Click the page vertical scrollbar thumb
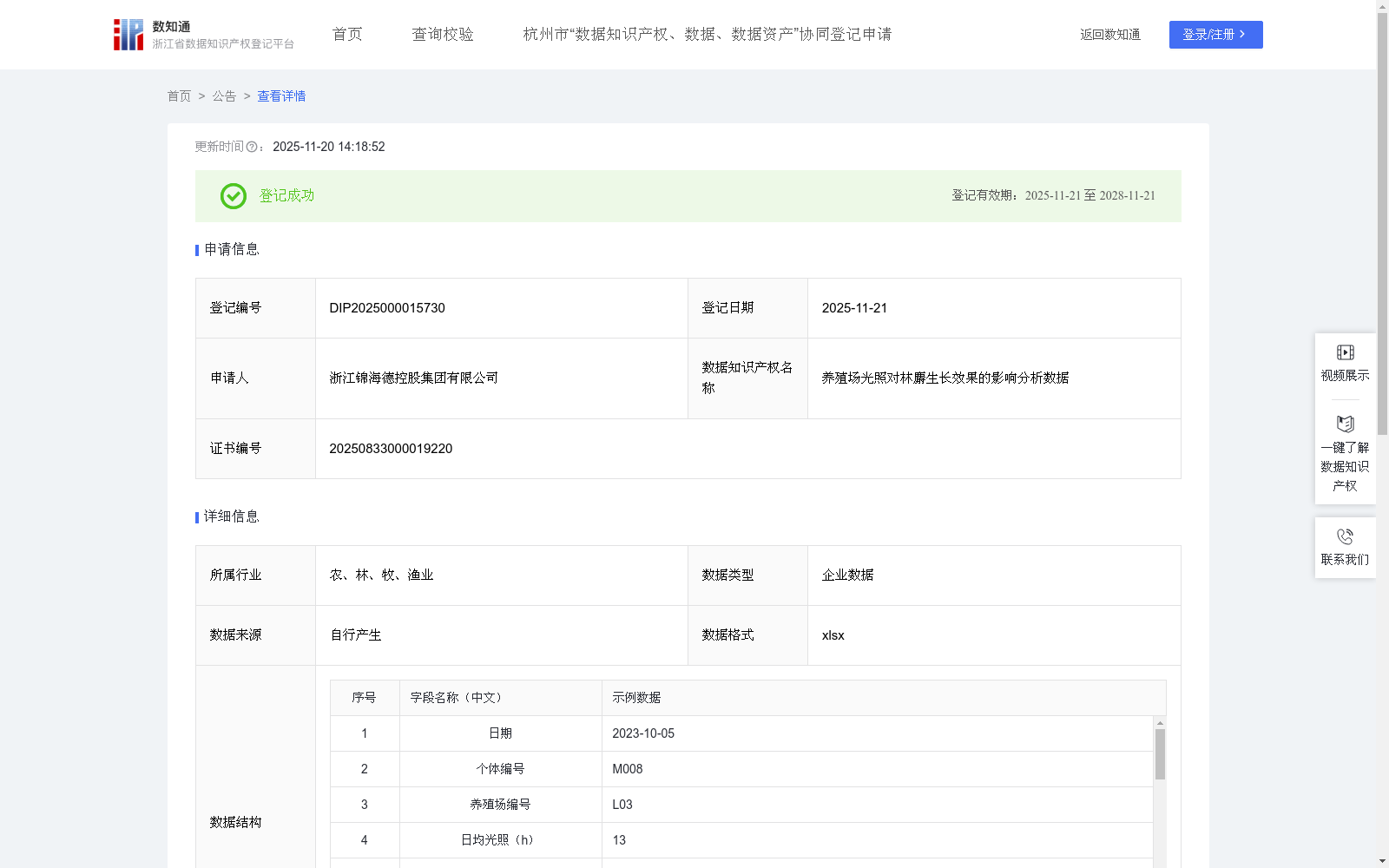This screenshot has height=868, width=1389. click(x=1382, y=223)
